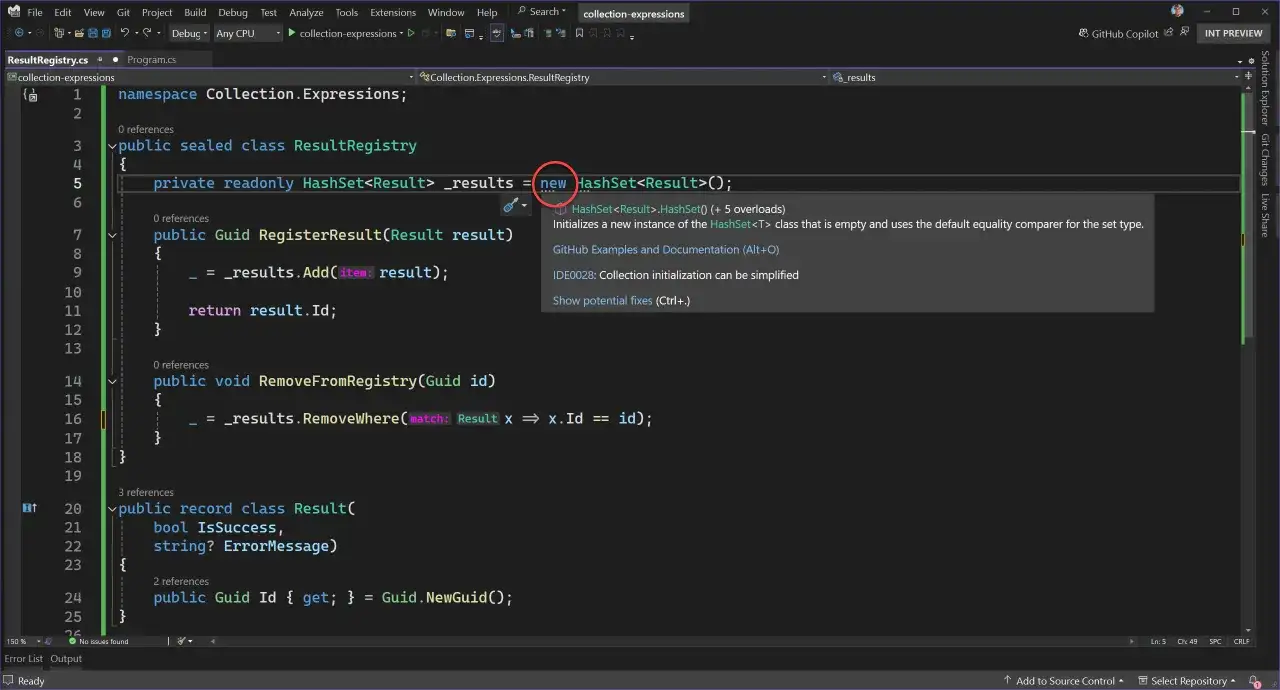Click the Search box in title bar
1280x690 pixels.
coord(542,12)
